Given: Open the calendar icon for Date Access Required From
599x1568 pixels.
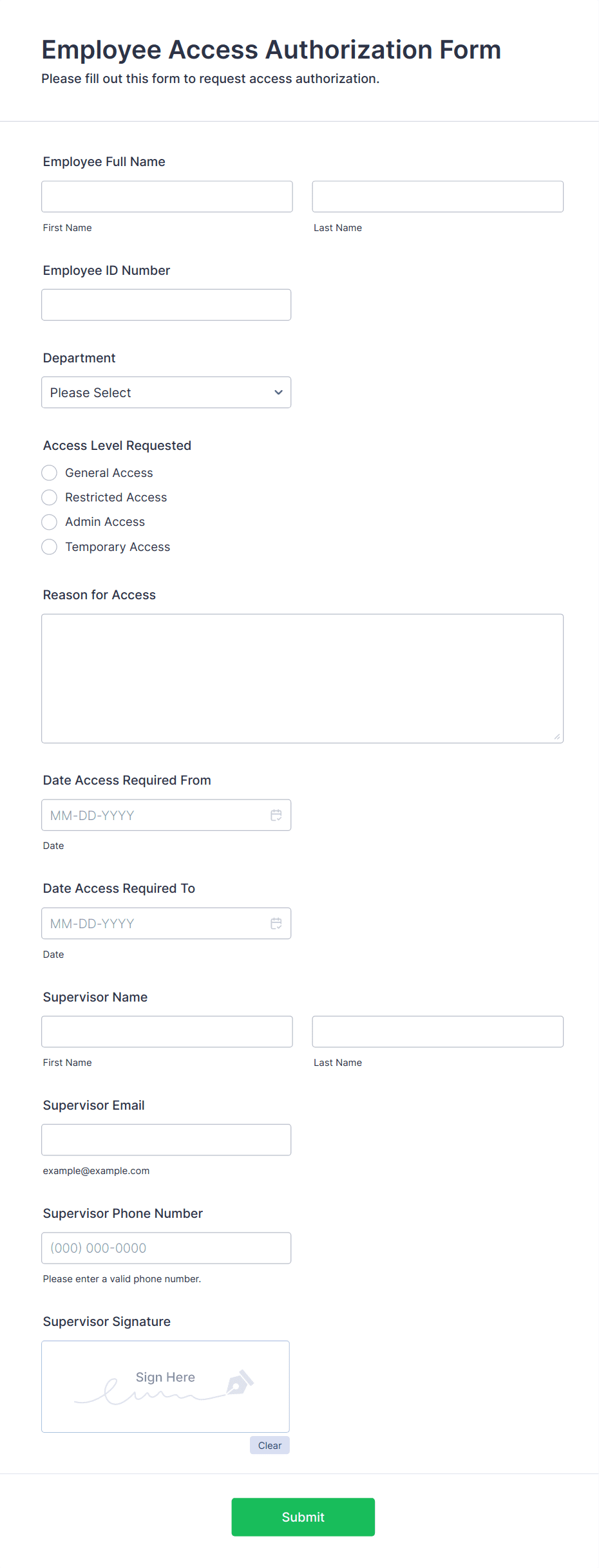Looking at the screenshot, I should [x=276, y=815].
